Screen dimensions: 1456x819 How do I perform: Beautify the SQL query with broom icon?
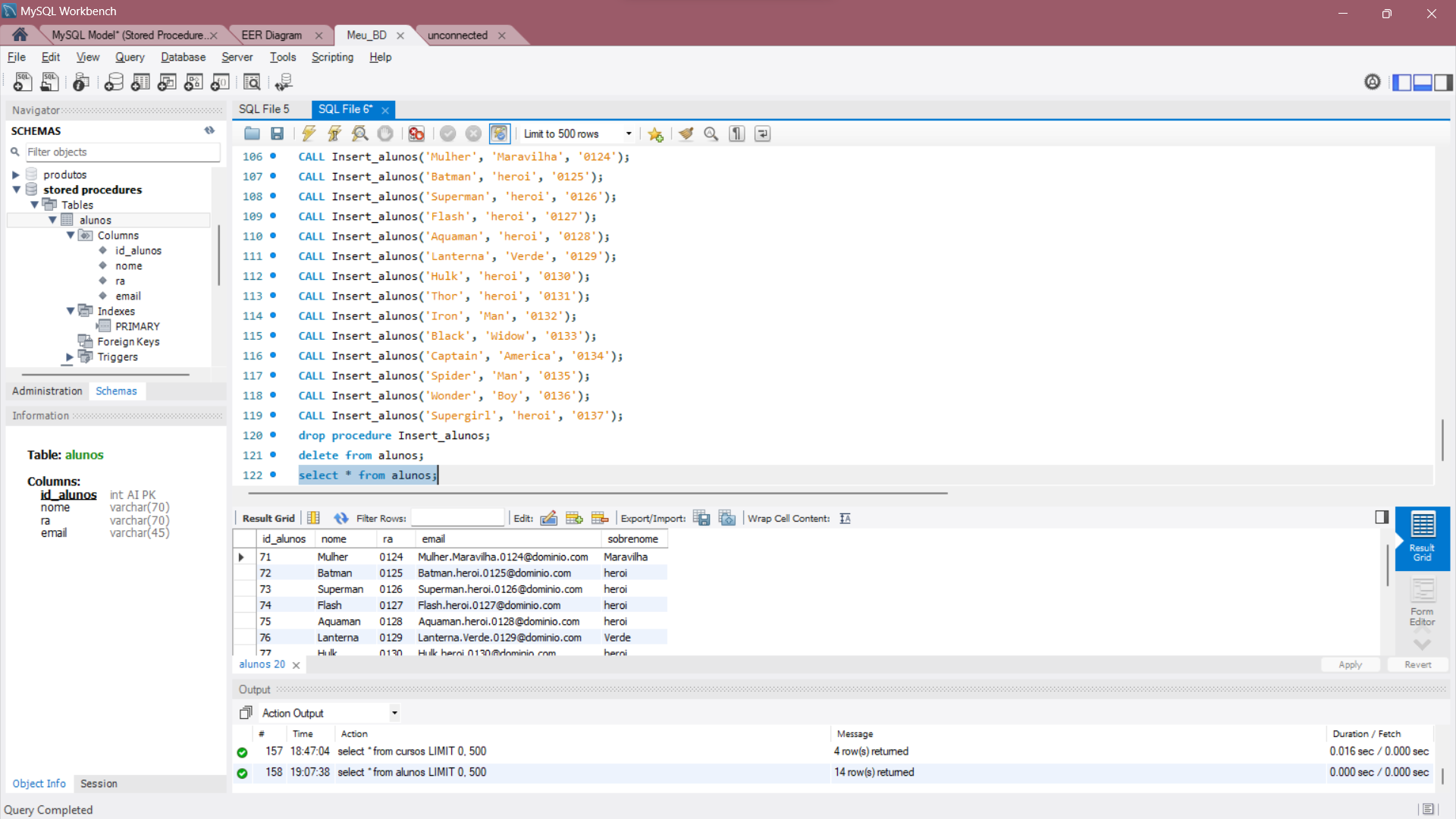(686, 133)
